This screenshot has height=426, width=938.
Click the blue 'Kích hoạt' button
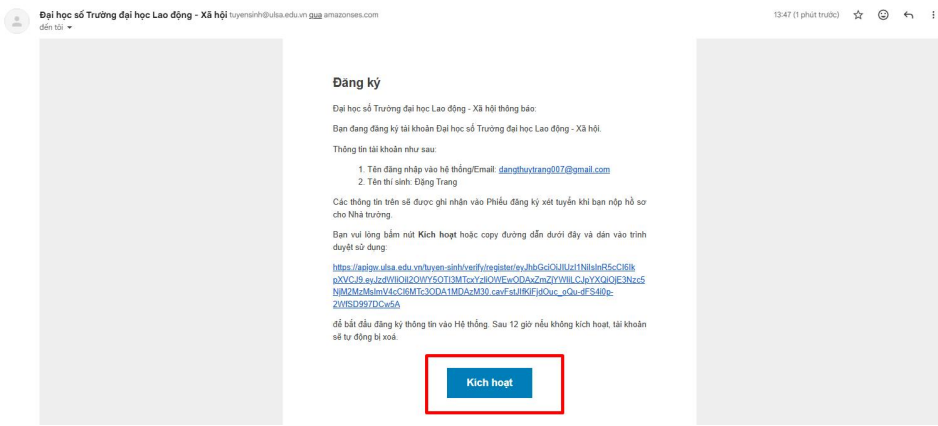(489, 383)
